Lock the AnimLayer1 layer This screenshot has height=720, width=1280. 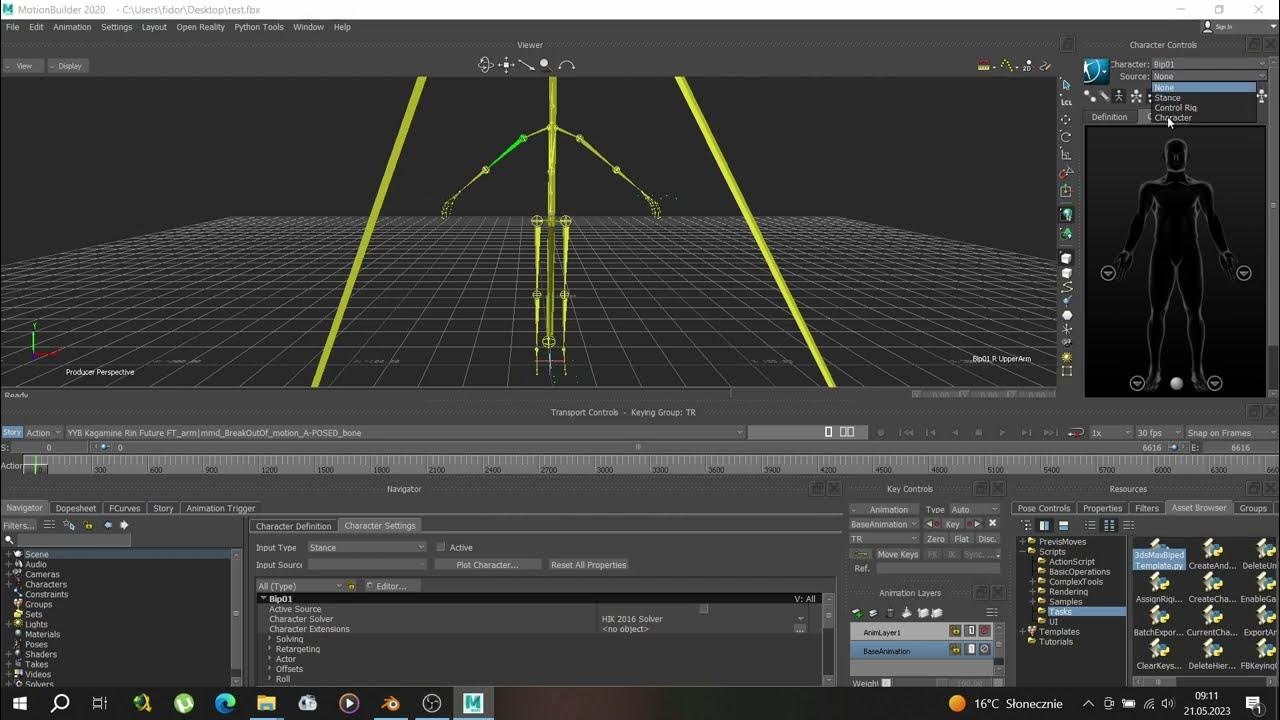click(x=955, y=631)
